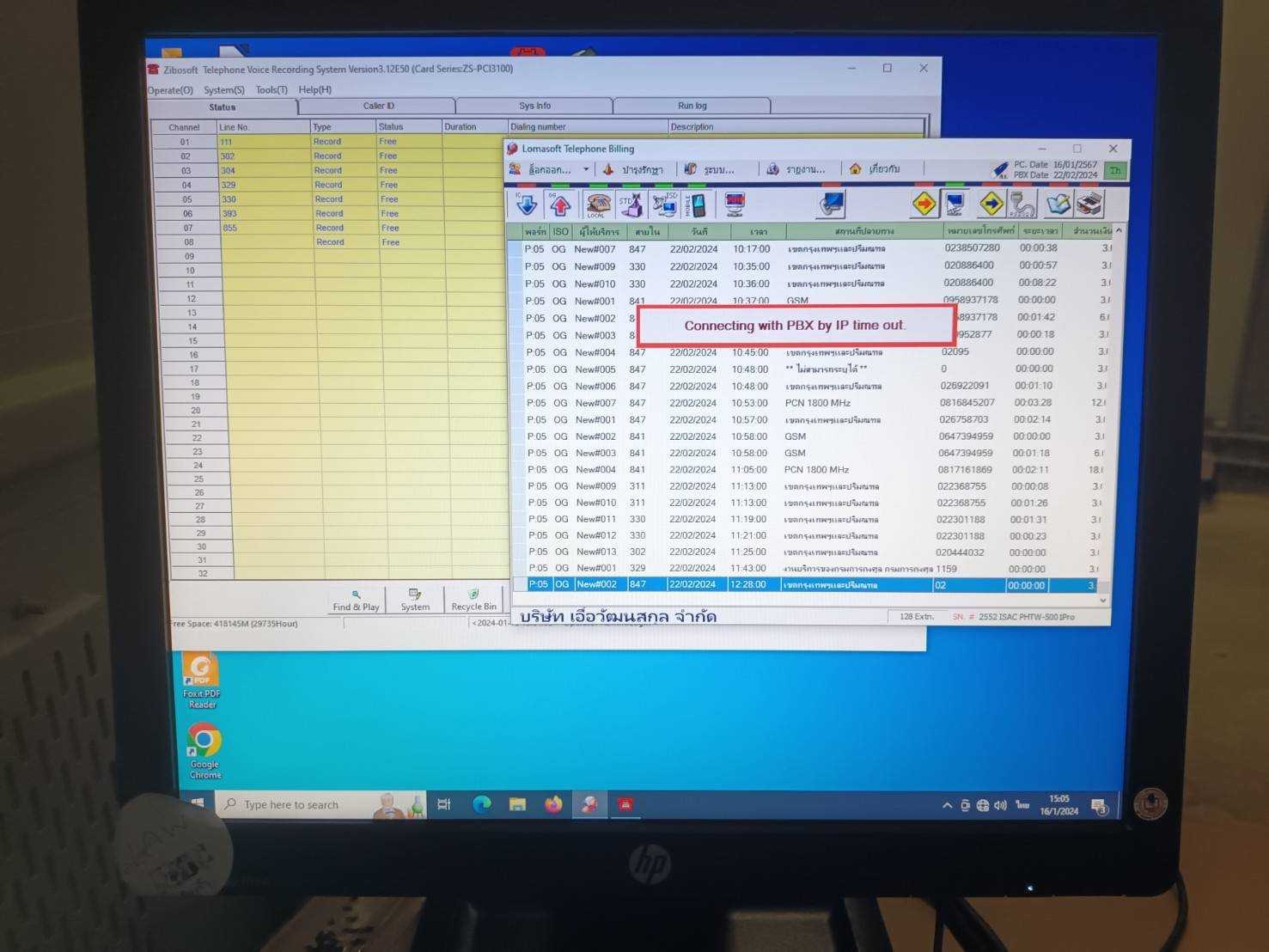Switch to the Run log tab

[692, 107]
